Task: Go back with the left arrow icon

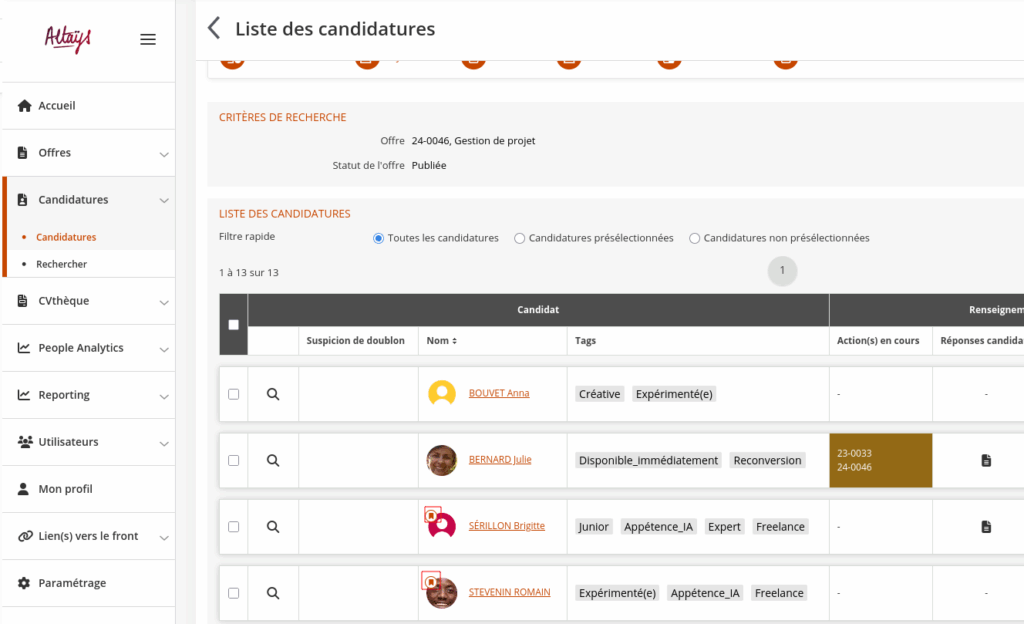Action: tap(213, 28)
